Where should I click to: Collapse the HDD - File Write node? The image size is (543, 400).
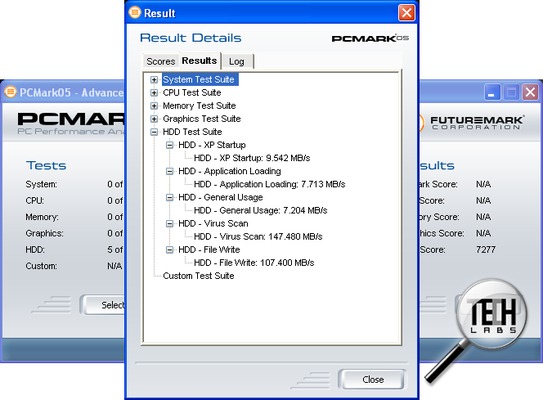pyautogui.click(x=170, y=250)
